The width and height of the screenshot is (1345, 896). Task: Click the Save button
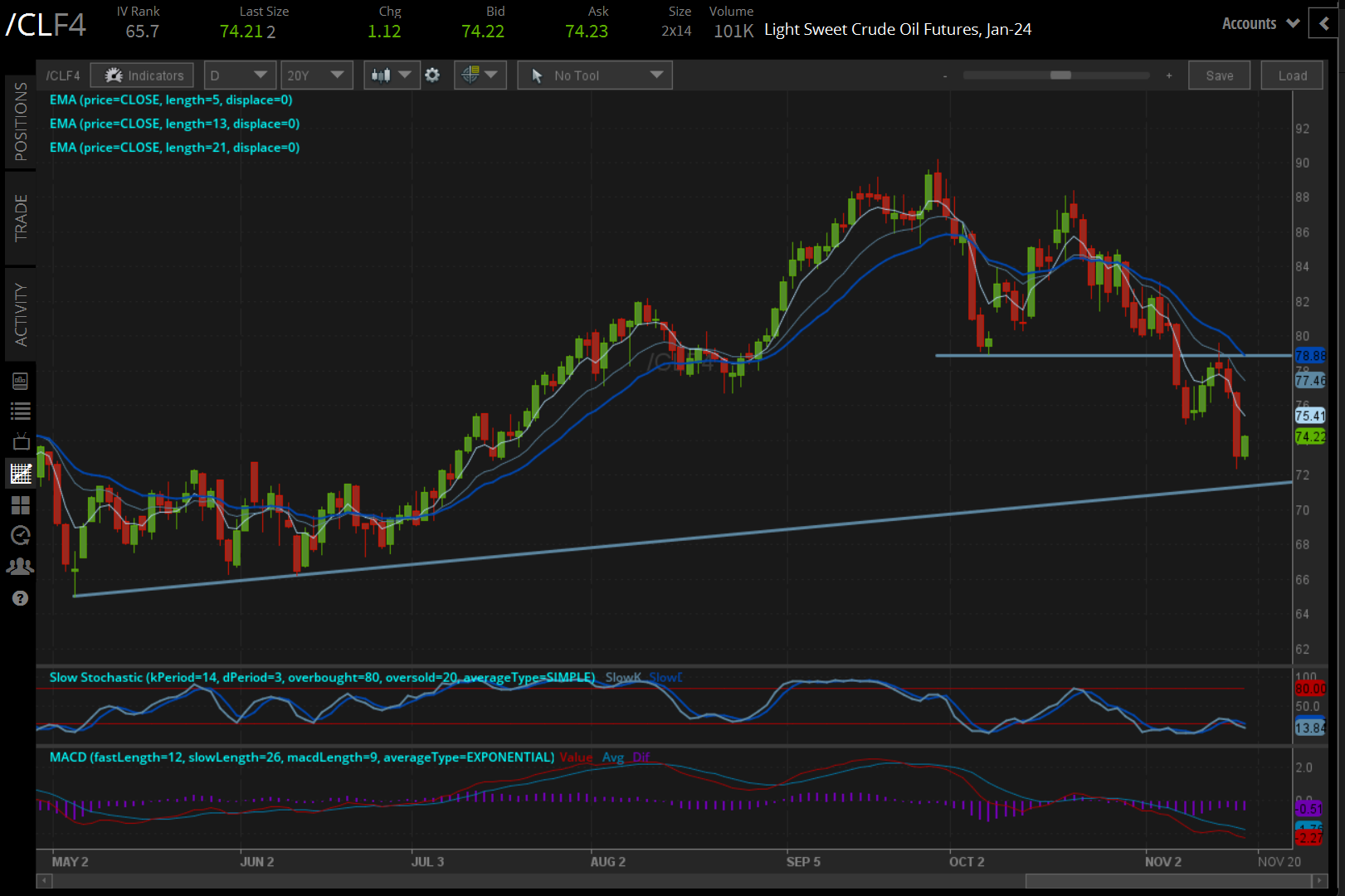click(x=1219, y=75)
